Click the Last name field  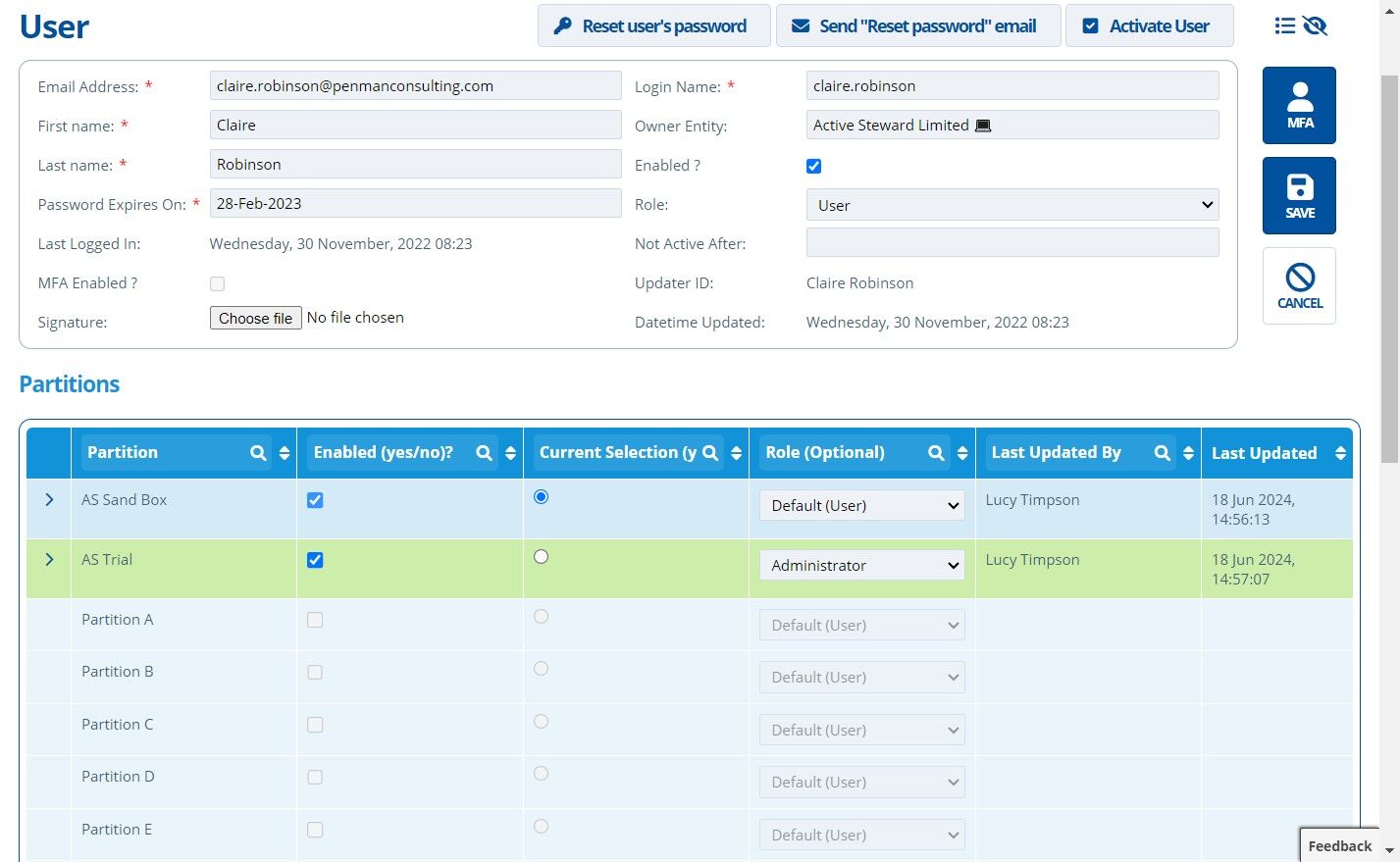(x=416, y=164)
